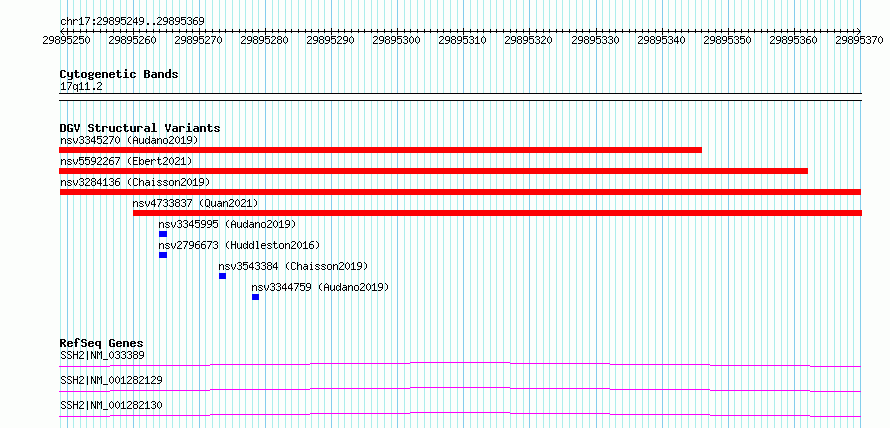890x428 pixels.
Task: Click the nsv3345270 (Audano2019) variant label
Action: [129, 140]
